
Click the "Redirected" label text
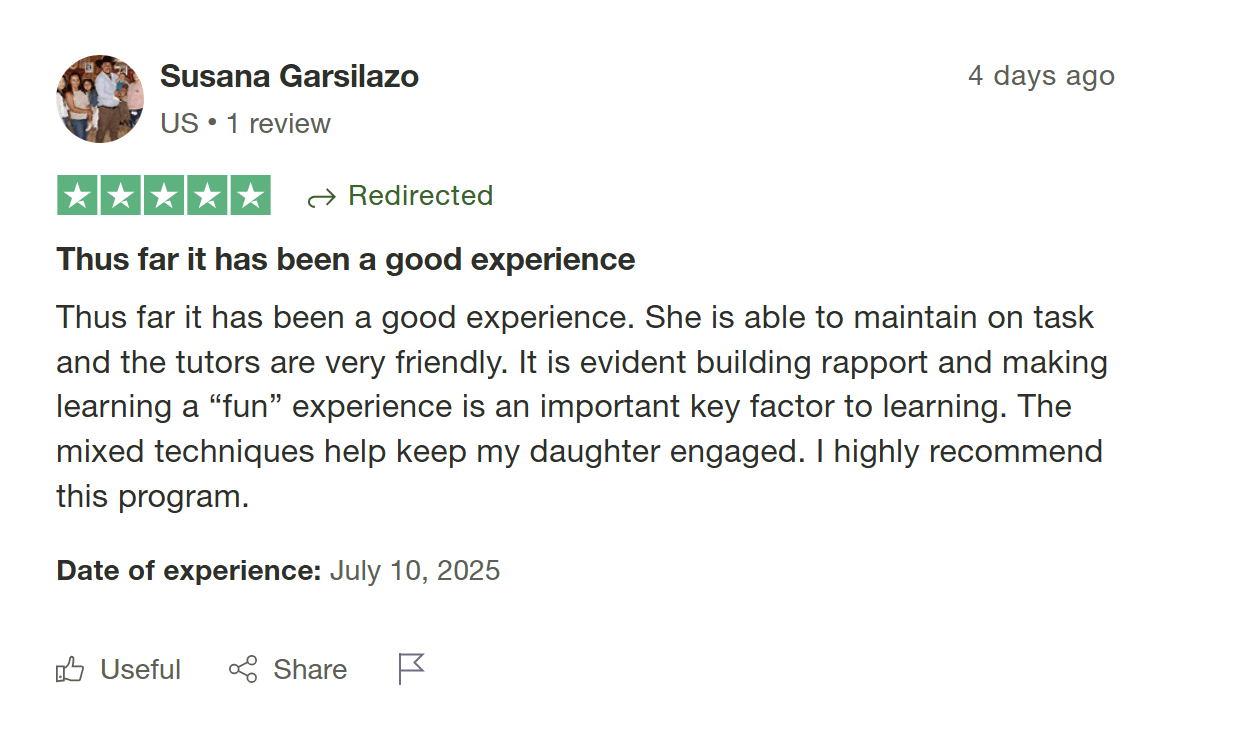click(420, 195)
